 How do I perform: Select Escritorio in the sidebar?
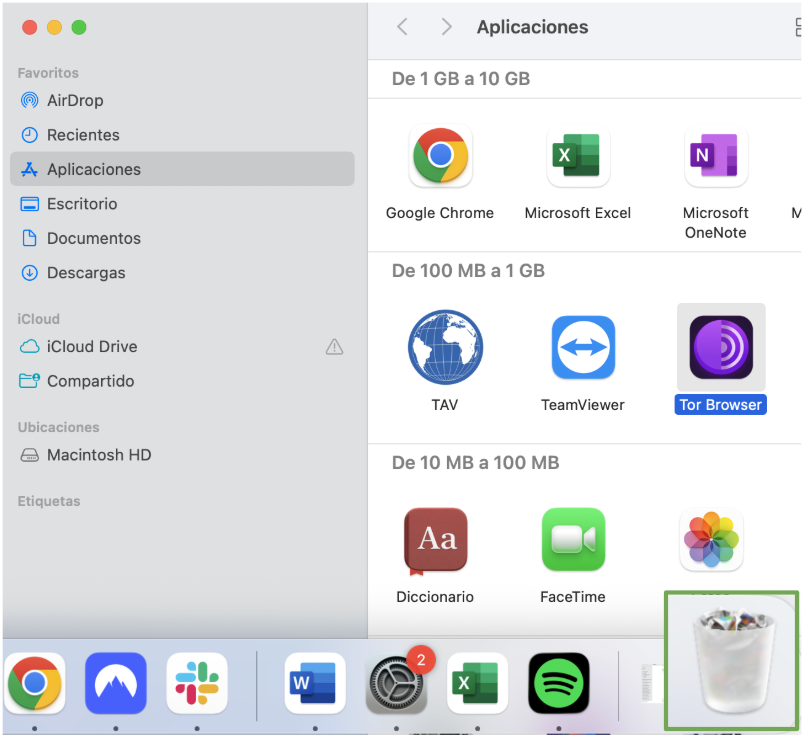pyautogui.click(x=84, y=204)
